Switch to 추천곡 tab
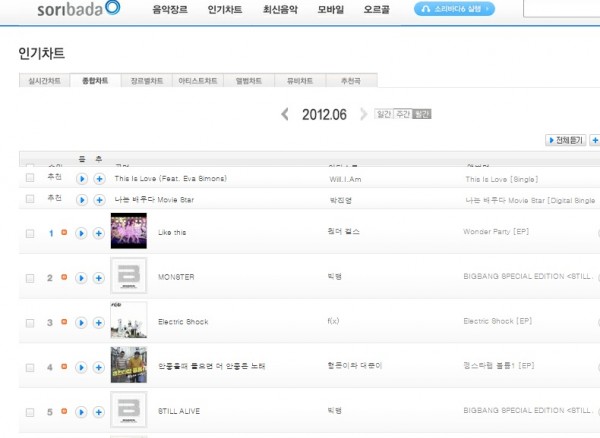 pyautogui.click(x=351, y=81)
